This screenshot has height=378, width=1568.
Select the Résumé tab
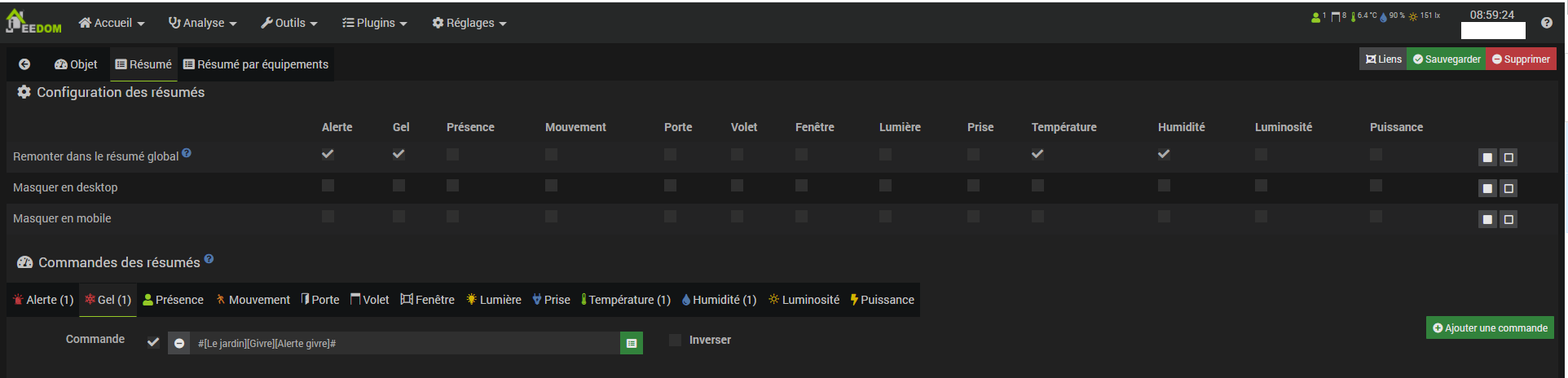click(x=143, y=64)
